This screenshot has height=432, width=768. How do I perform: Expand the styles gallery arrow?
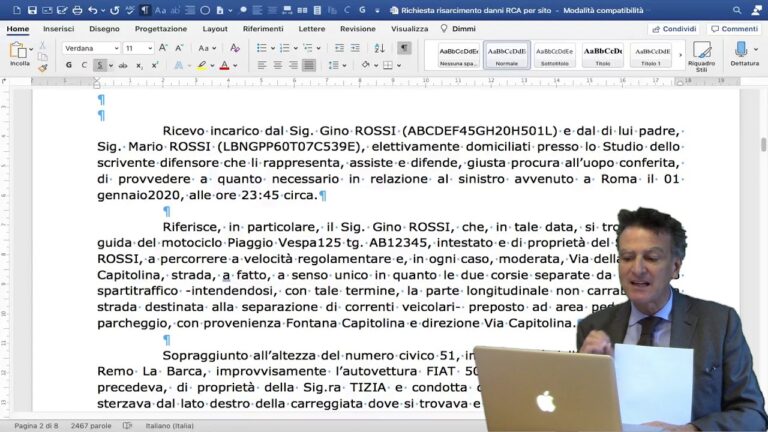click(680, 54)
